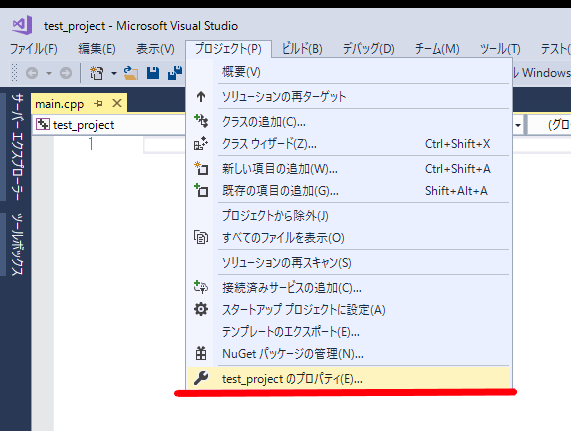Choose テンプレートのエクスポート(E)... menu entry
This screenshot has height=431, width=571.
349,332
